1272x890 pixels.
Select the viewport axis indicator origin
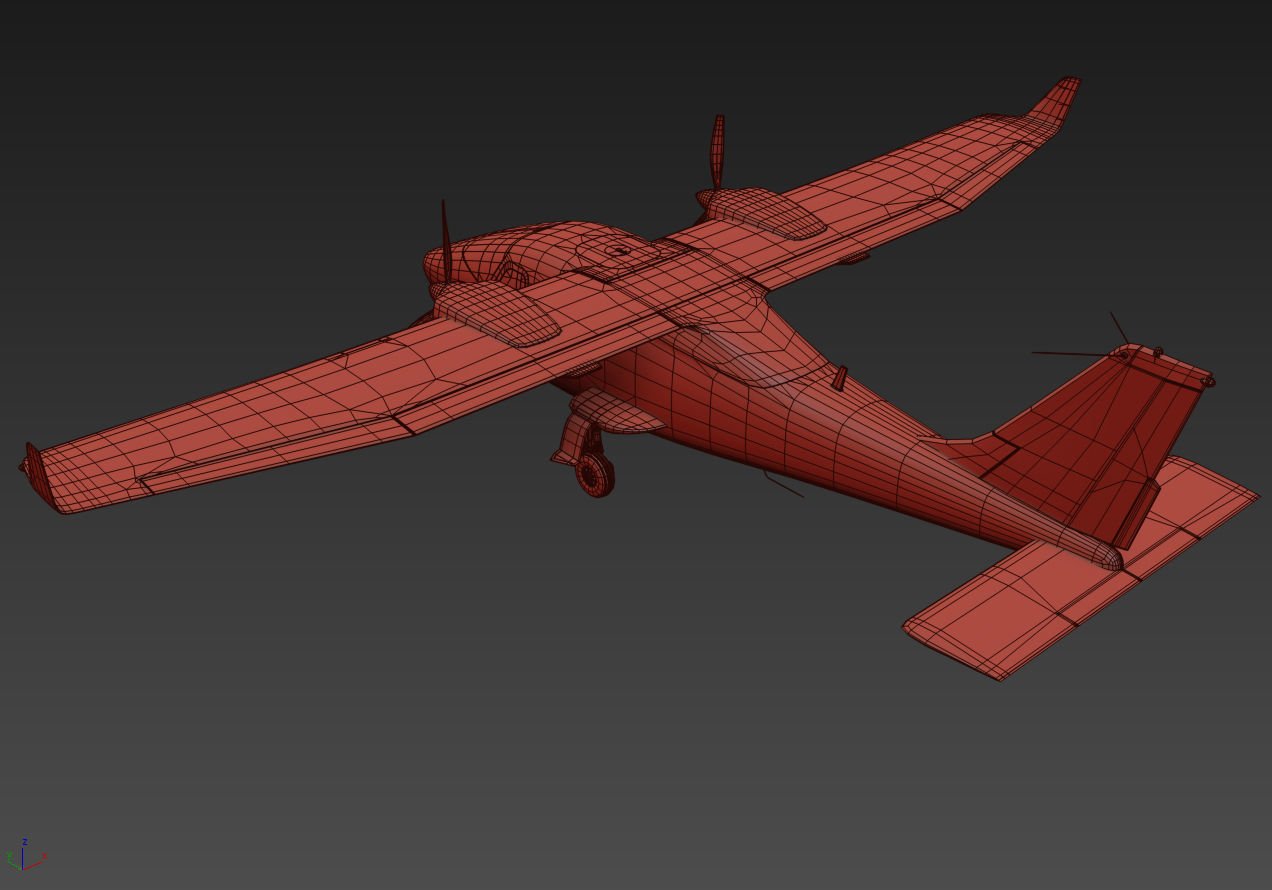point(22,869)
